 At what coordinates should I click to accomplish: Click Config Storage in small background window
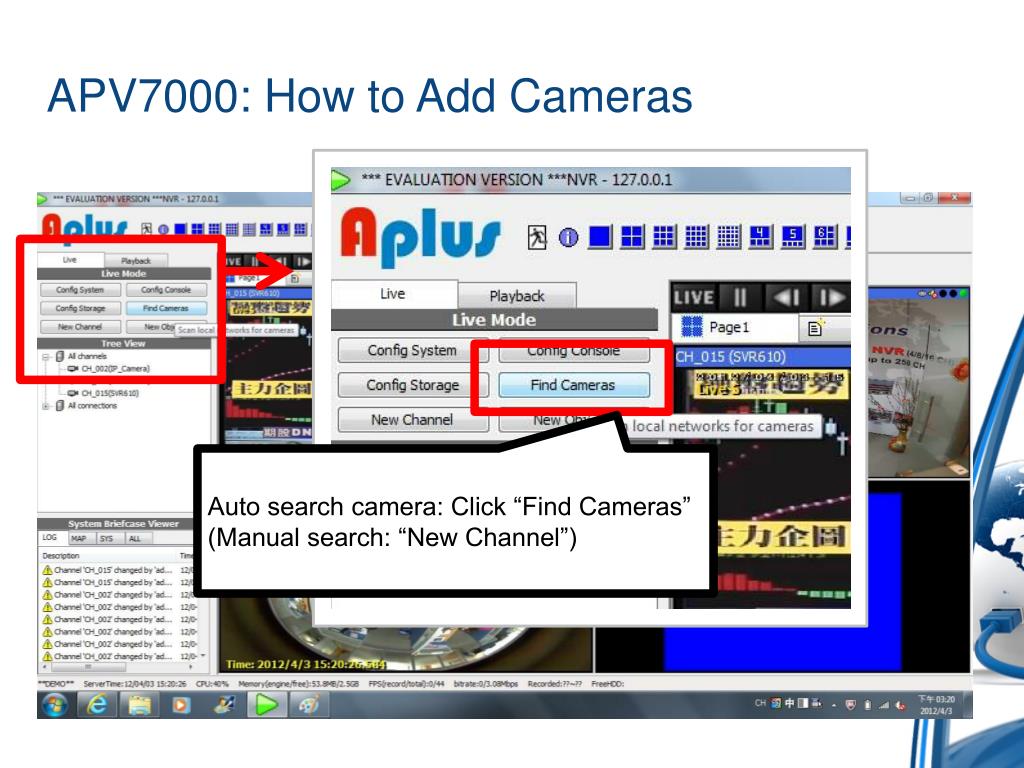(x=80, y=308)
